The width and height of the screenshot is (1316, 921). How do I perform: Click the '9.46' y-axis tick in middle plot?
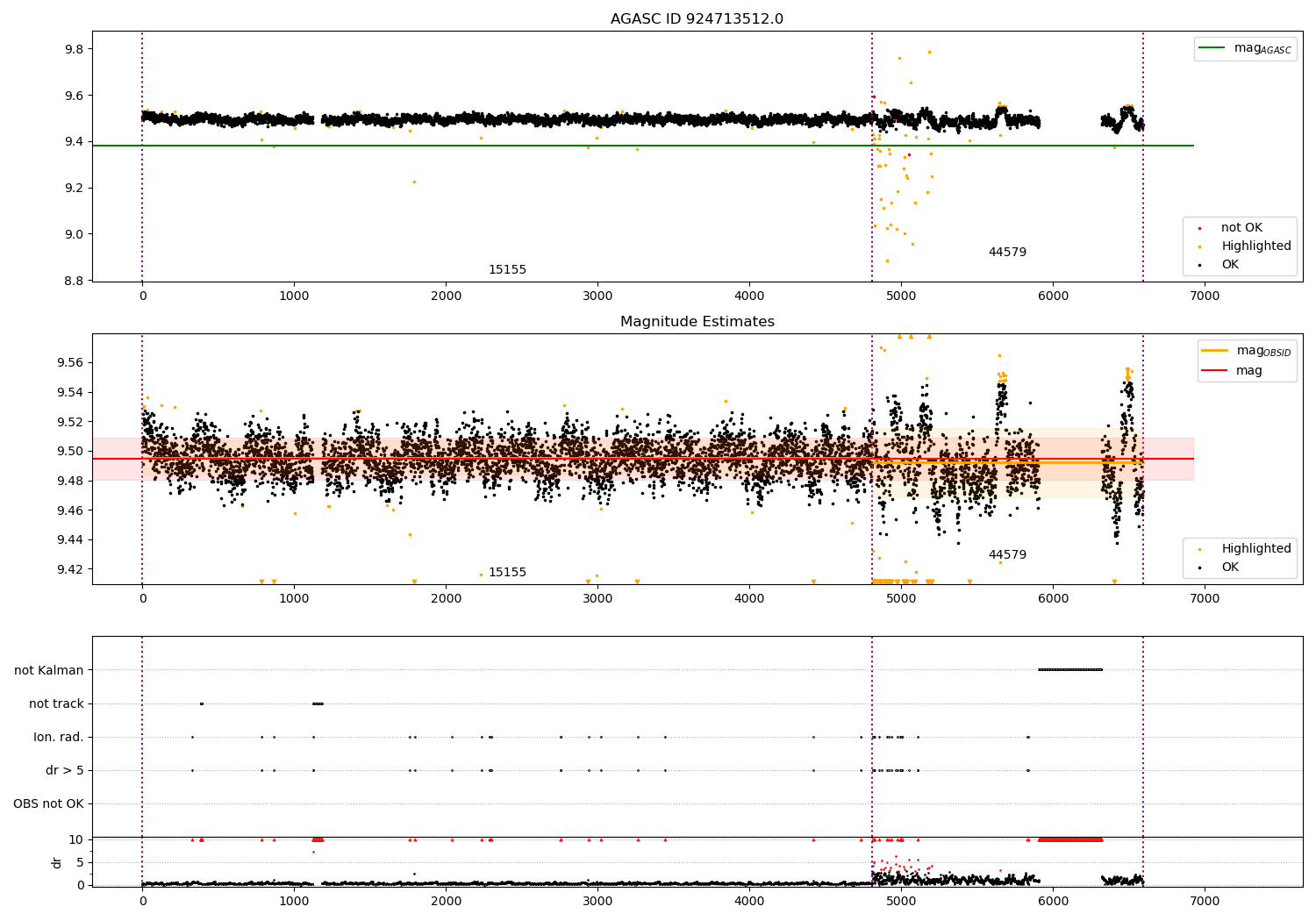coord(70,510)
